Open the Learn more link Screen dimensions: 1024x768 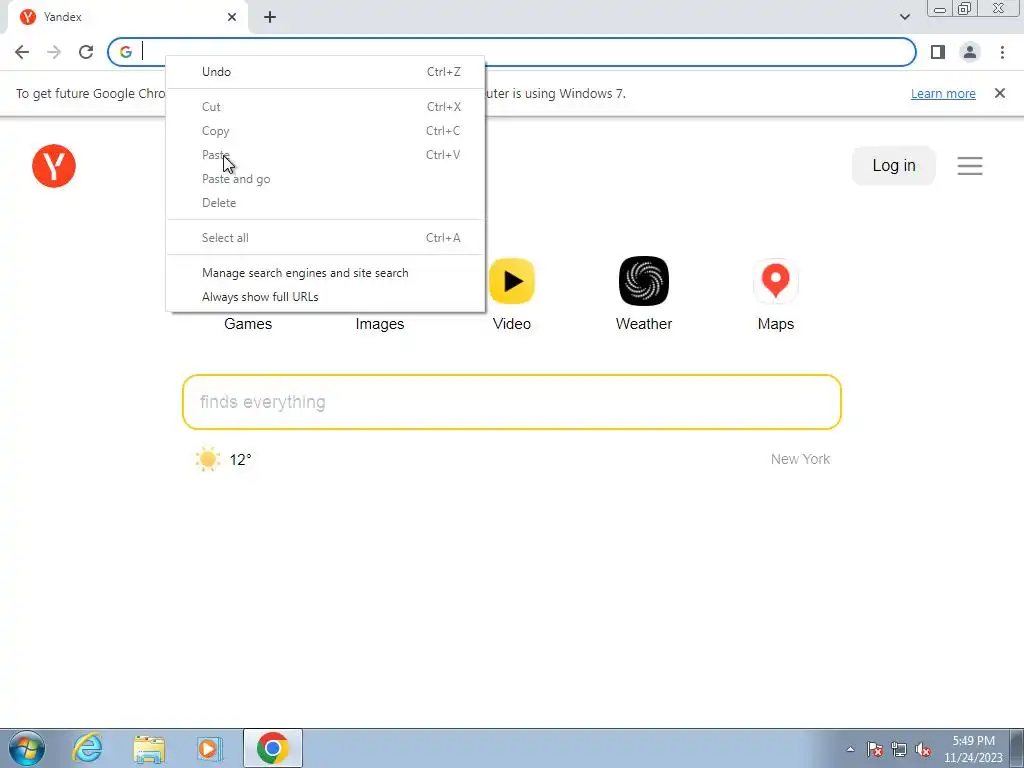point(943,93)
